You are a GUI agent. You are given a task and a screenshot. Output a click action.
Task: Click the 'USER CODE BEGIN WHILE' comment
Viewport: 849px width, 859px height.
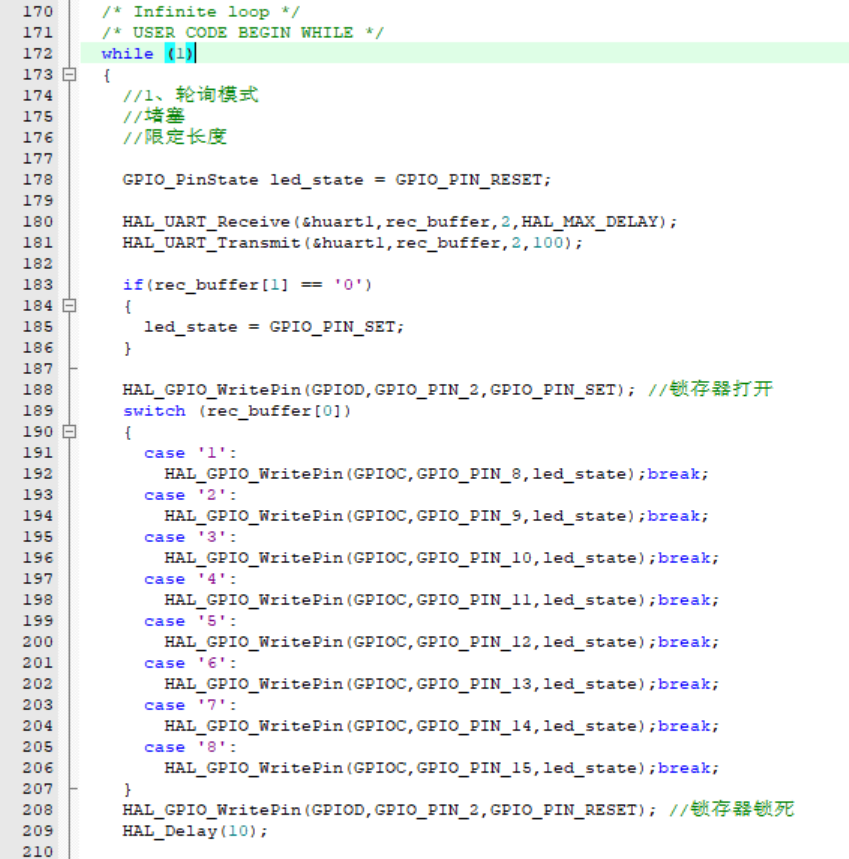(x=243, y=32)
